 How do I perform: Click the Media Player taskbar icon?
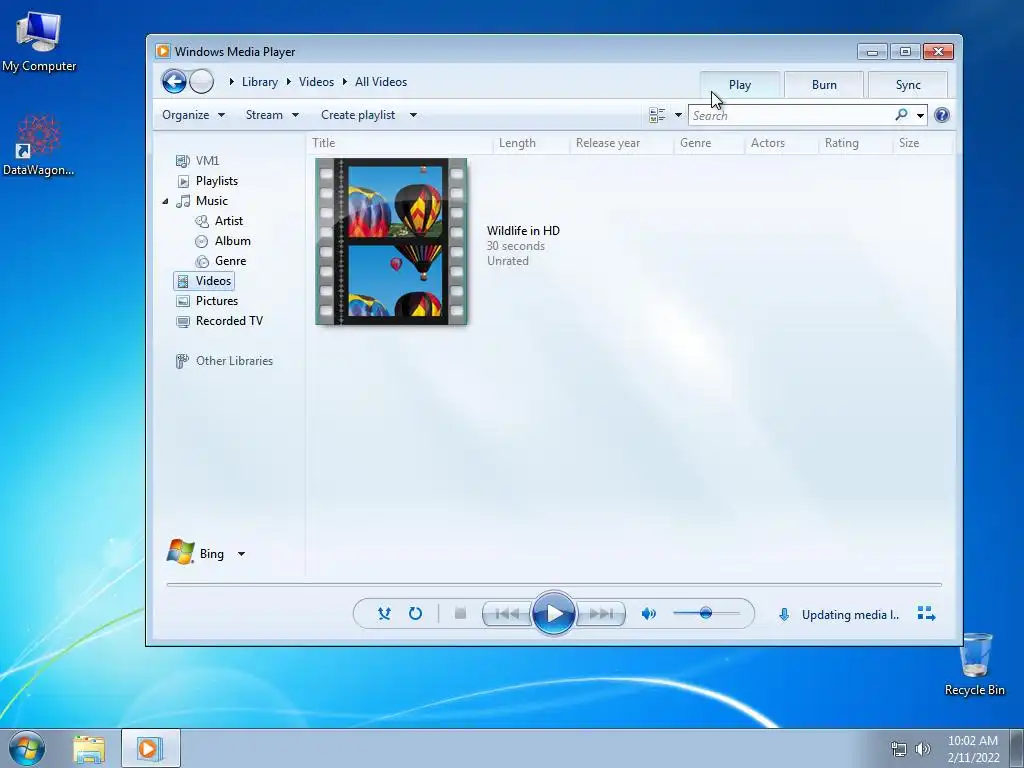click(x=150, y=749)
